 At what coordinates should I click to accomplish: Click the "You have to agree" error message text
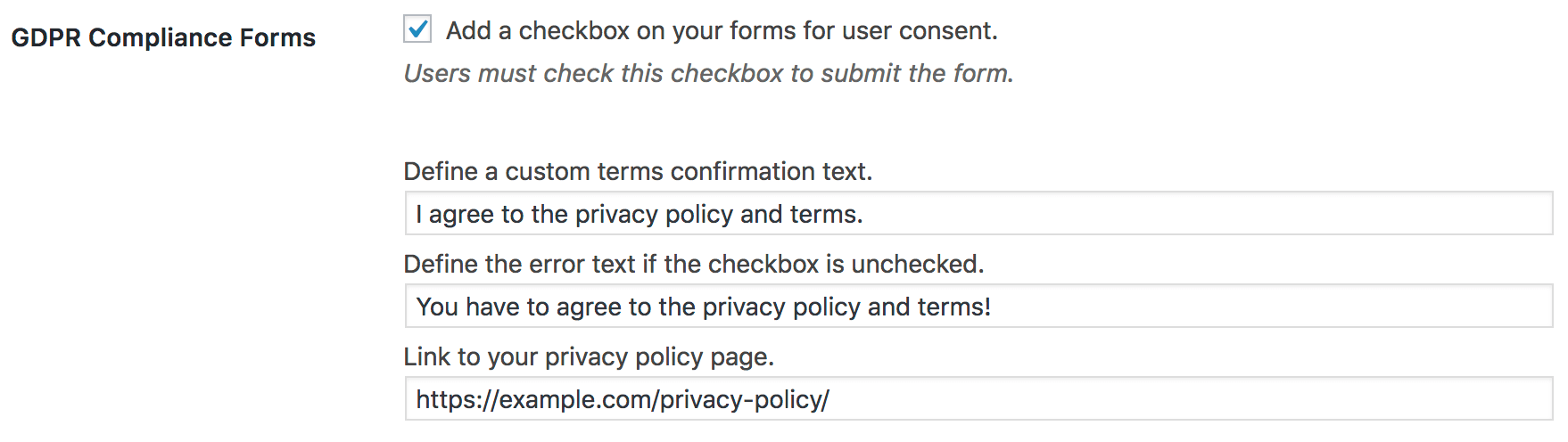(x=703, y=307)
